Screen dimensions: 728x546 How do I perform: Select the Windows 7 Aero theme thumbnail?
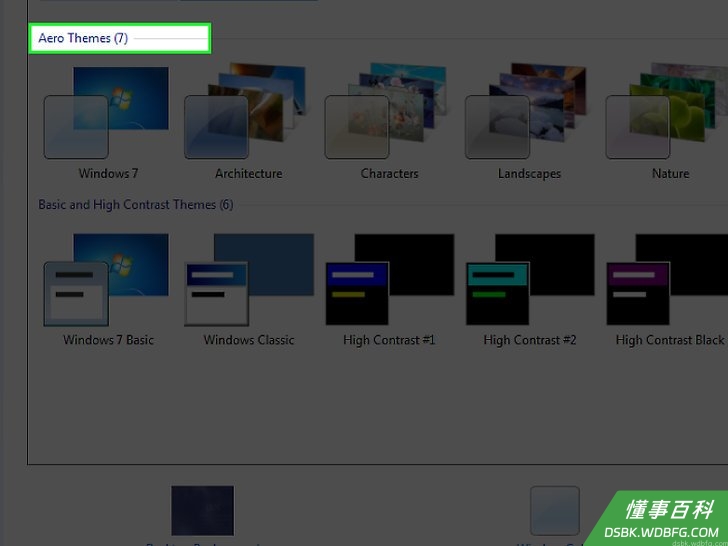click(106, 112)
